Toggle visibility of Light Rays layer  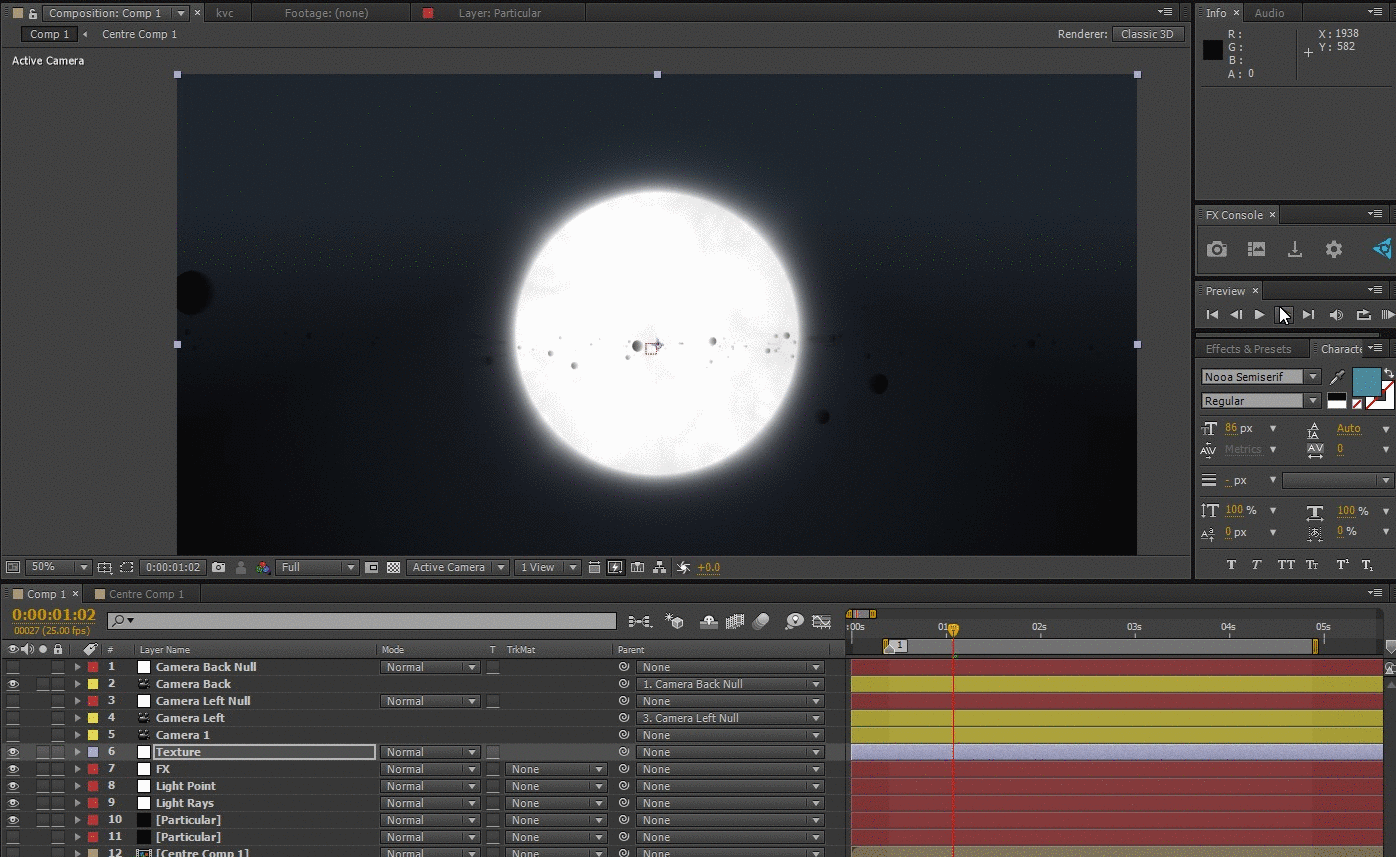[x=13, y=803]
